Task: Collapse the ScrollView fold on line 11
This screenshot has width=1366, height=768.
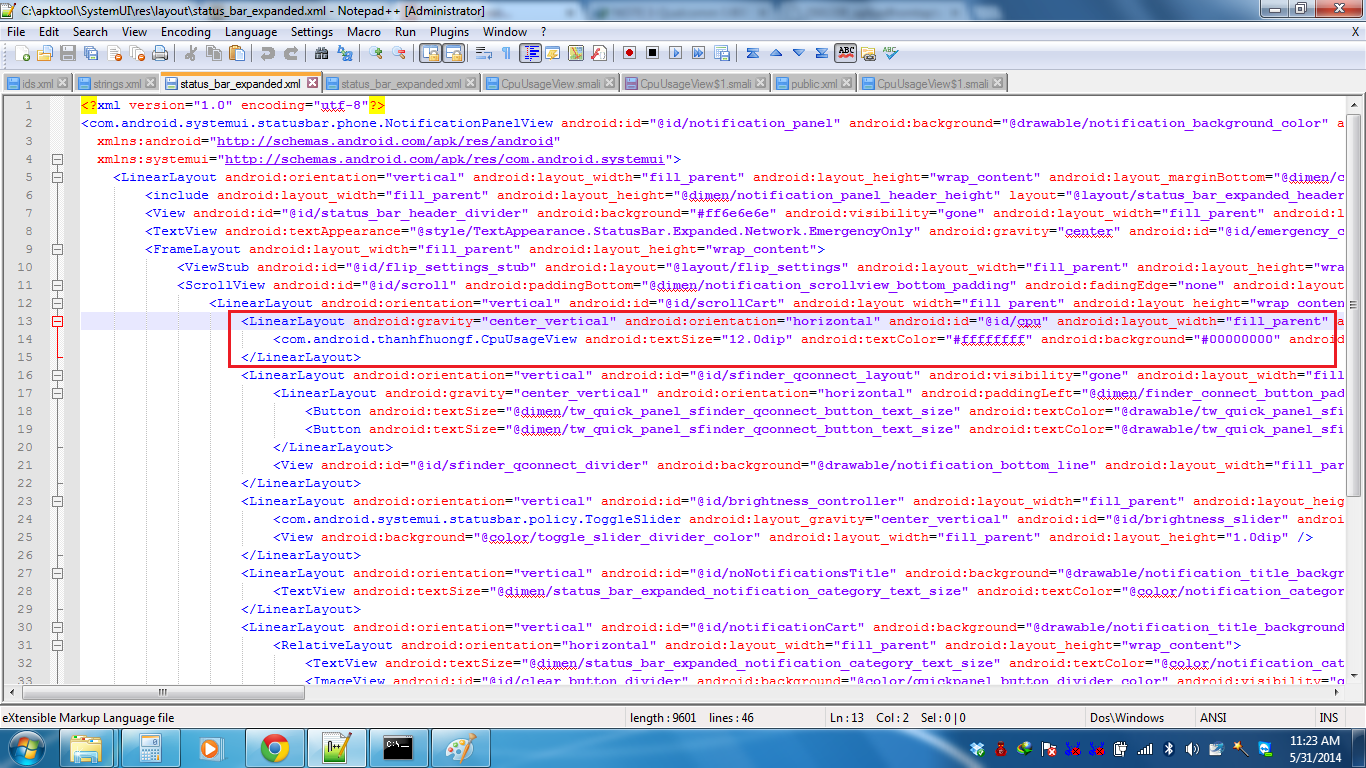Action: (x=57, y=286)
